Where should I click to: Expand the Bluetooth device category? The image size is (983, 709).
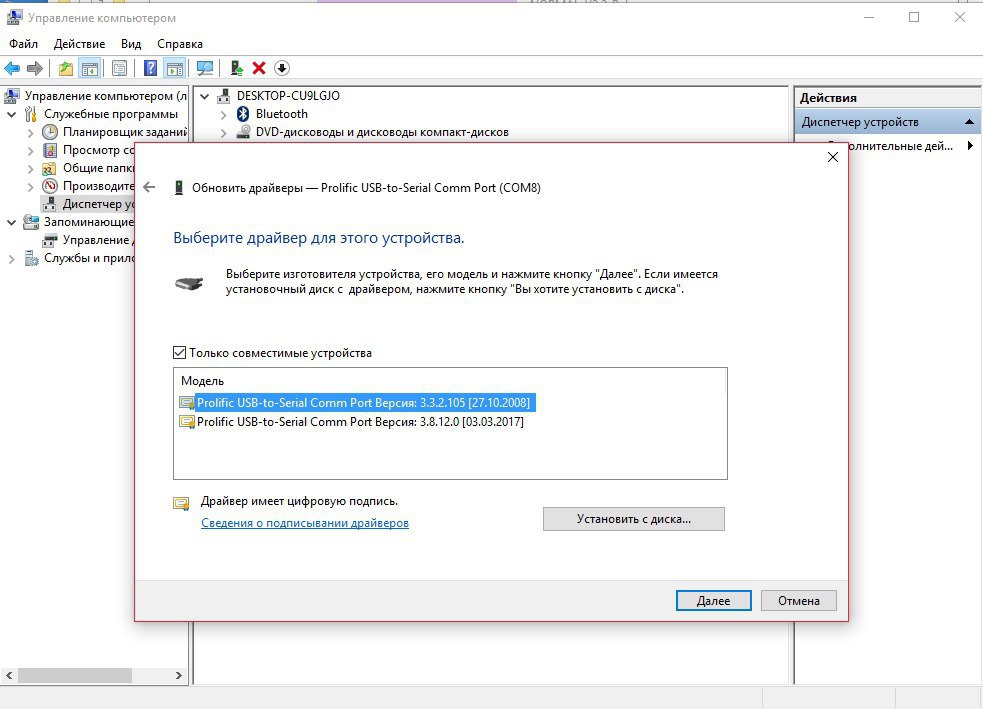[223, 114]
